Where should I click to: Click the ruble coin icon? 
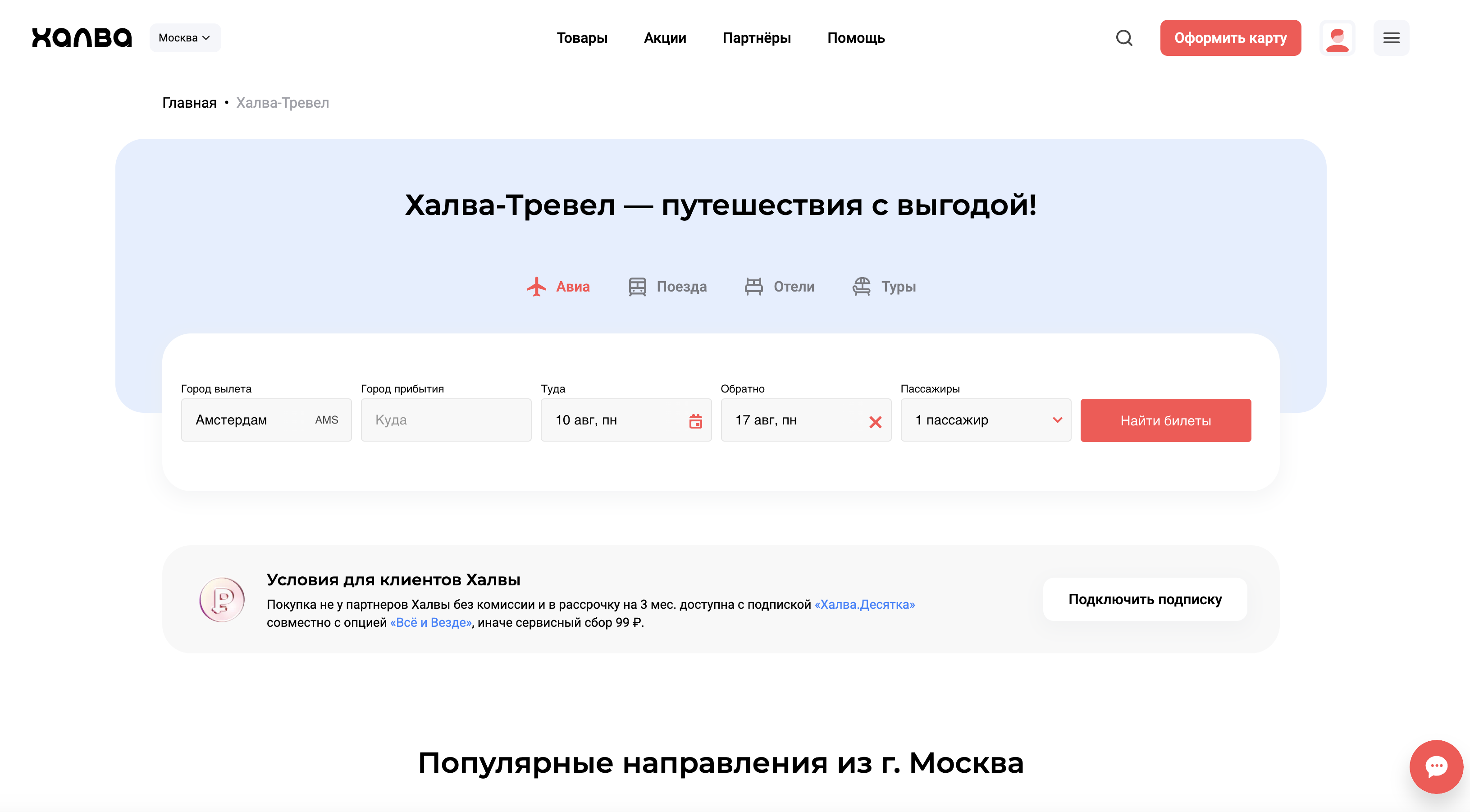click(222, 599)
